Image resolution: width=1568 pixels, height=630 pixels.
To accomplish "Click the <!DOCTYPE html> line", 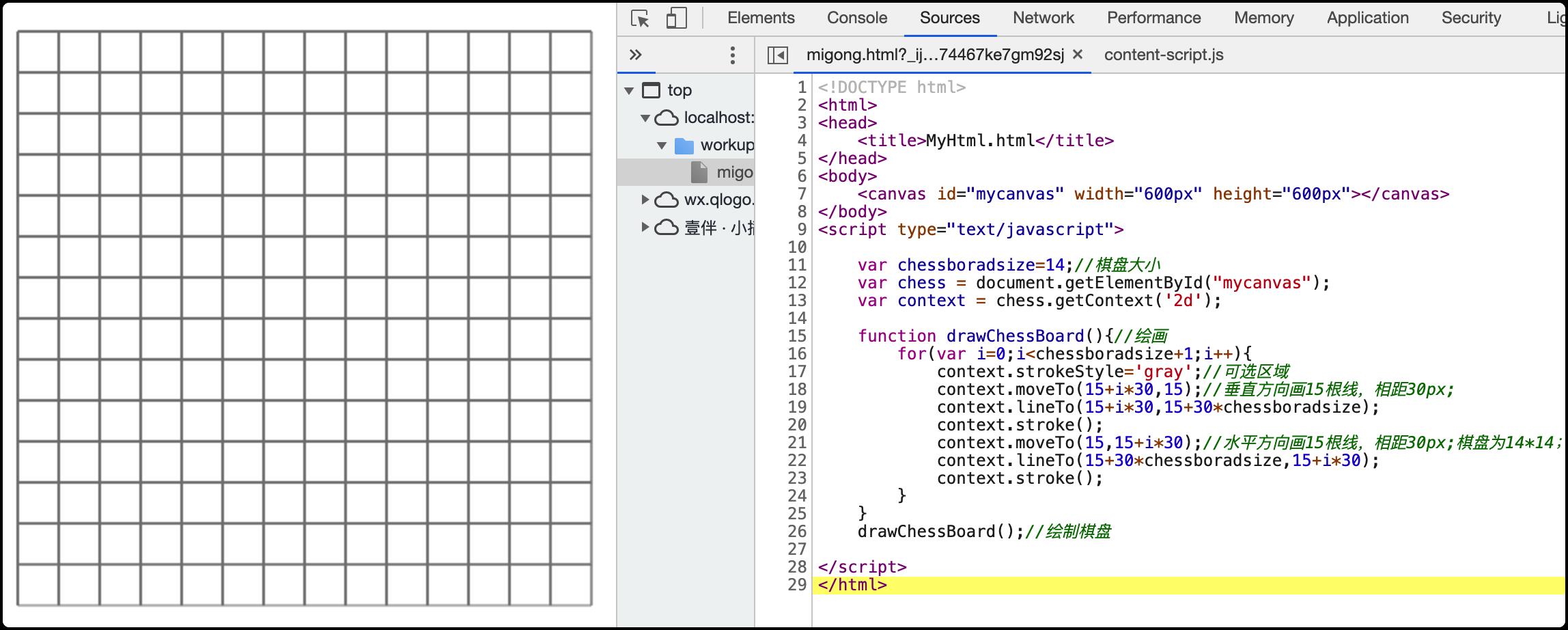I will point(892,87).
